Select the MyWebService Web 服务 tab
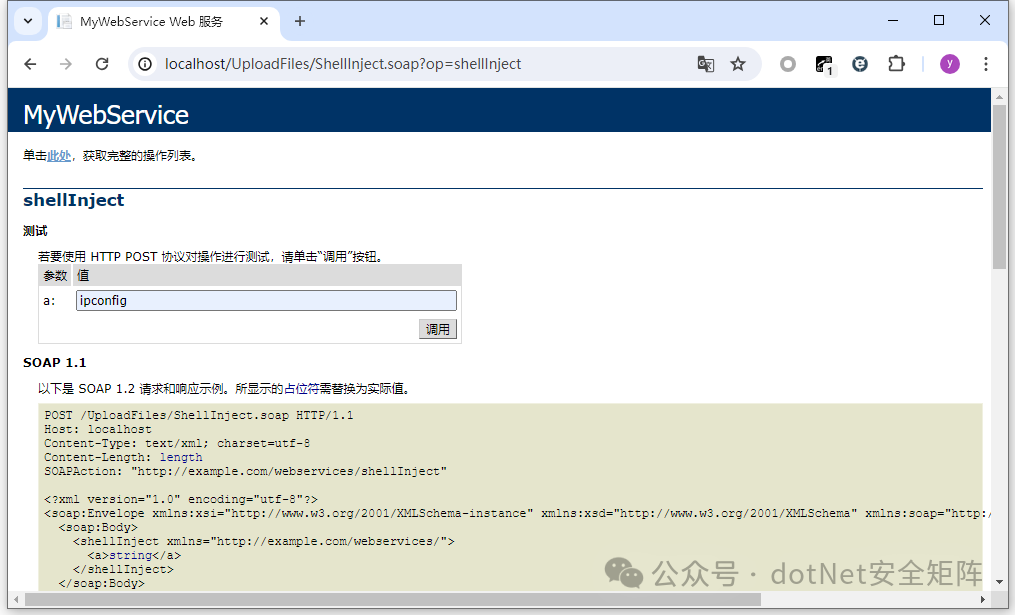This screenshot has height=615, width=1015. (x=150, y=21)
